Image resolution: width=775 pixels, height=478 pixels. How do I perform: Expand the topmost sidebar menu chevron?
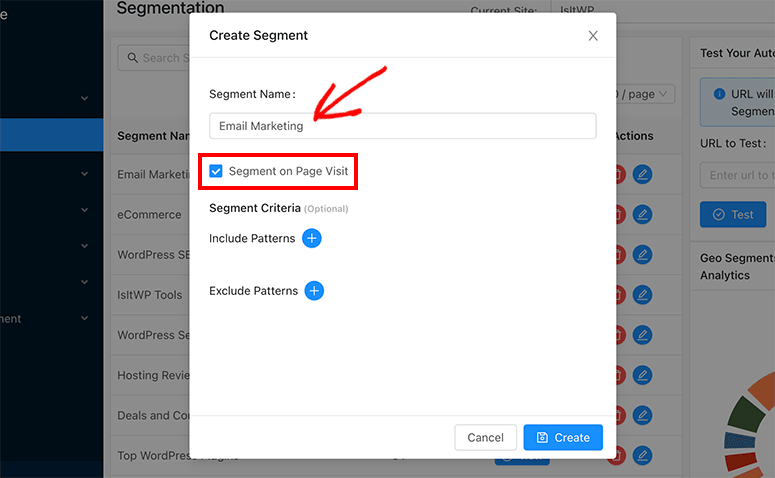click(x=84, y=99)
